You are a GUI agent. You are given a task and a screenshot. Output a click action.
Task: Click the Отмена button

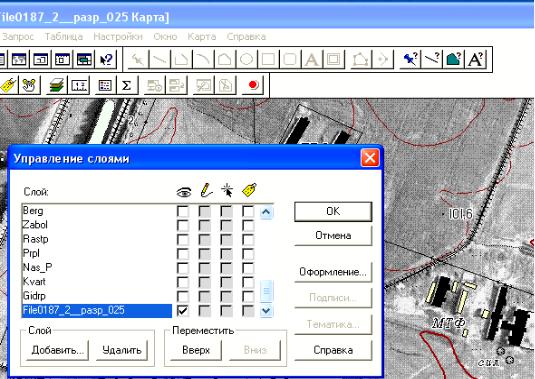[333, 236]
